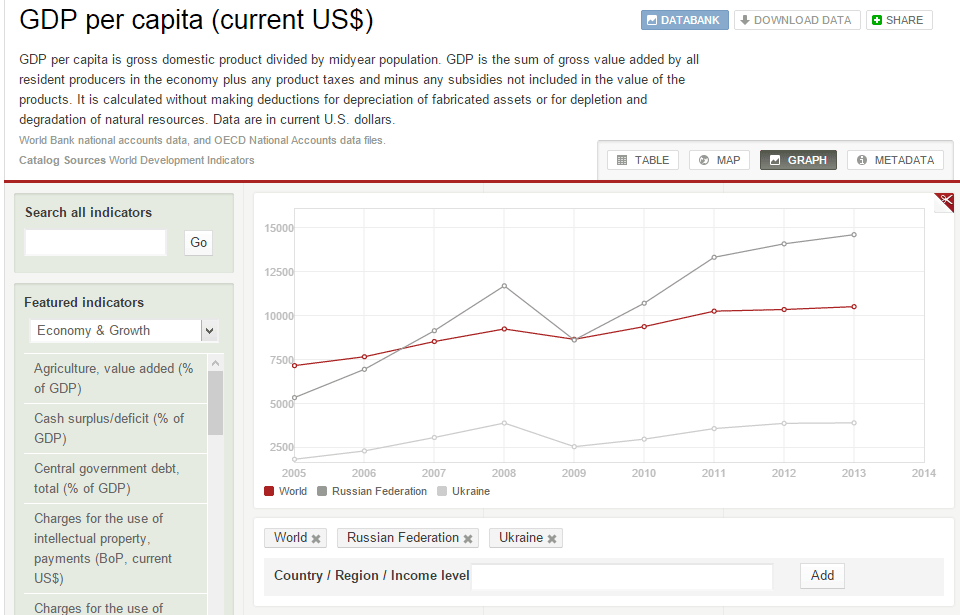Open Agriculture, value added (% of GDP)

click(115, 378)
